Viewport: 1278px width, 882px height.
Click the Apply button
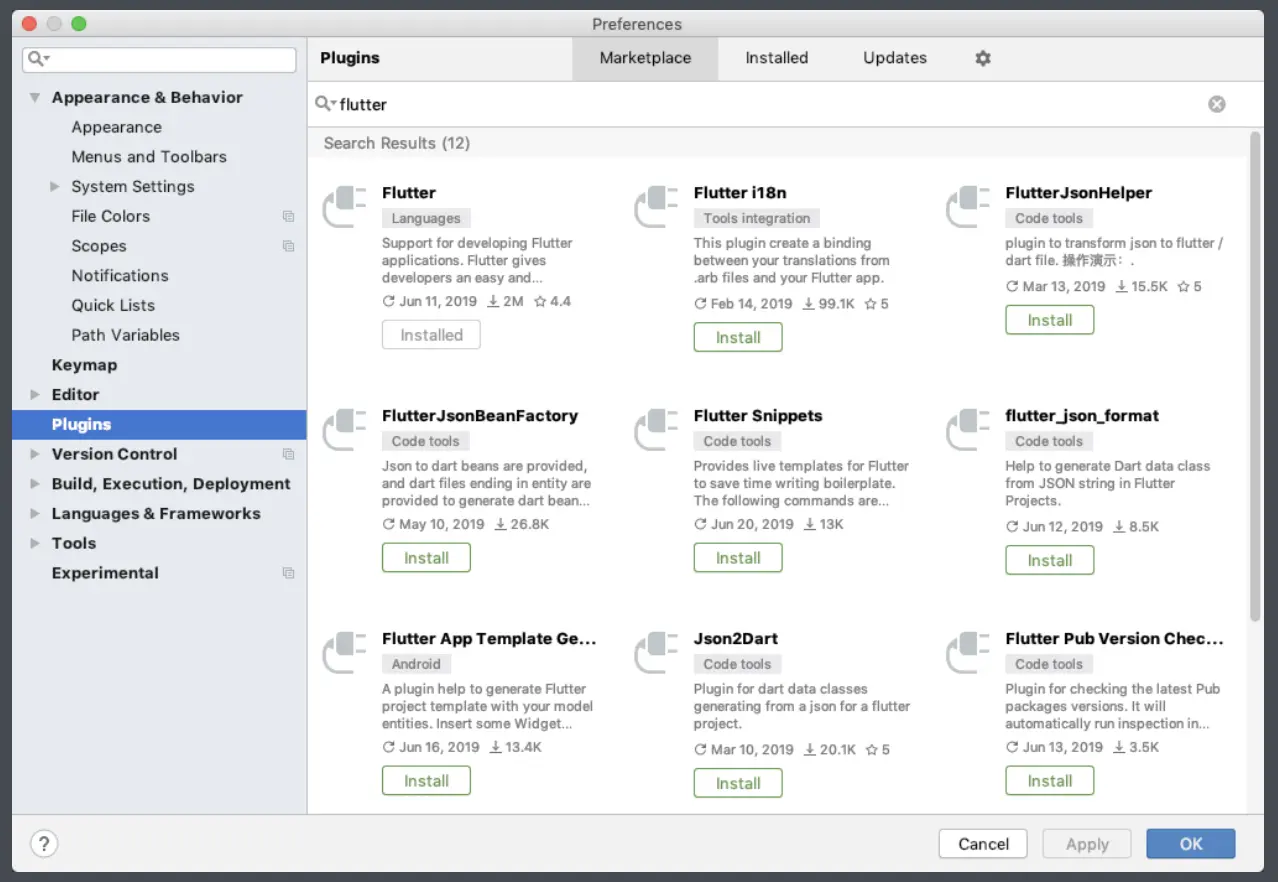[x=1087, y=844]
